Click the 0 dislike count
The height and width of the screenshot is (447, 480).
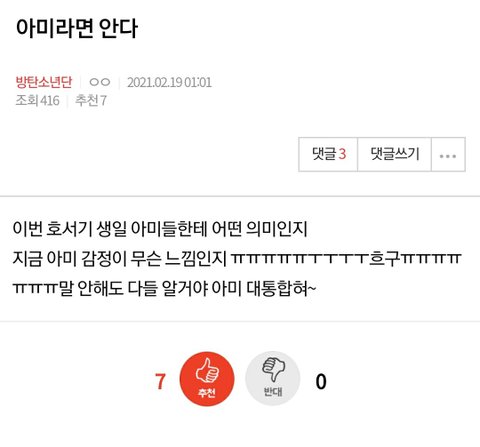tap(321, 382)
